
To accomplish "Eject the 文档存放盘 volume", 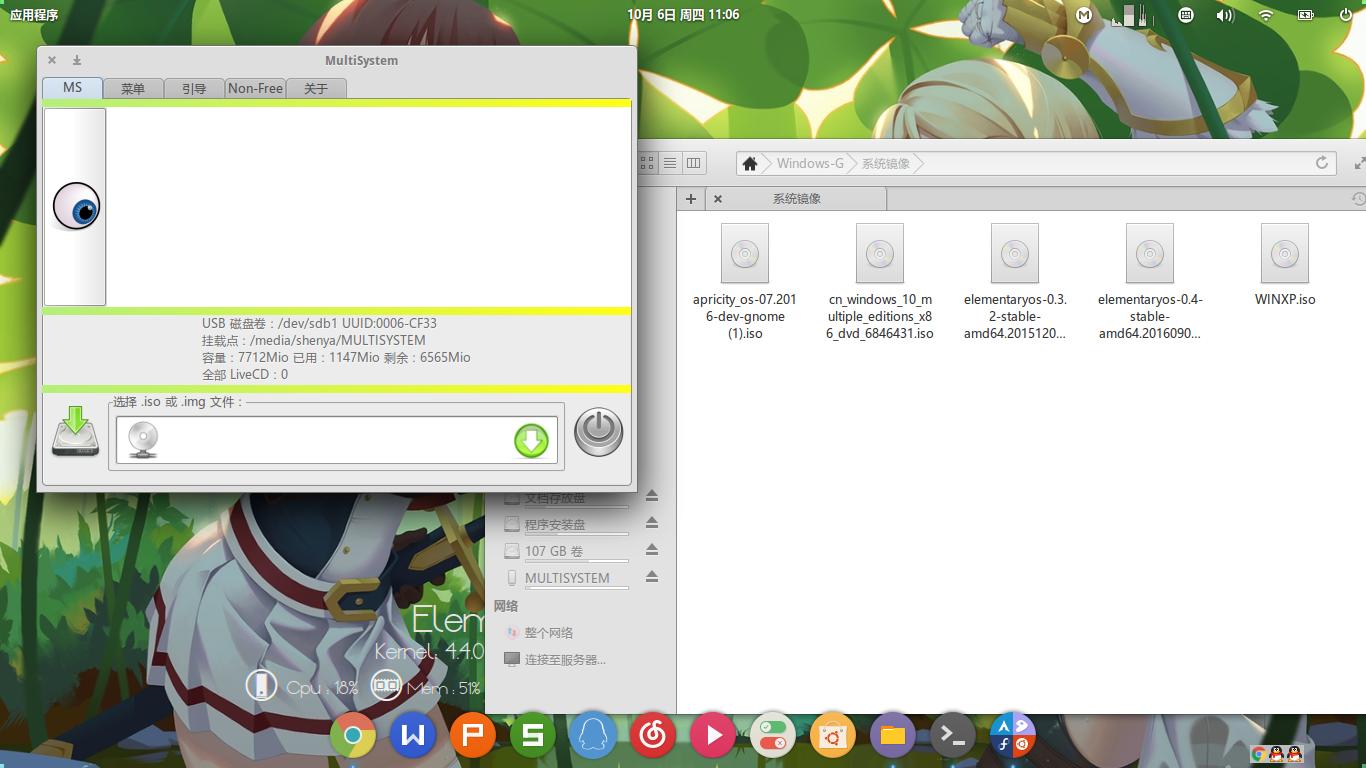I will (x=652, y=497).
